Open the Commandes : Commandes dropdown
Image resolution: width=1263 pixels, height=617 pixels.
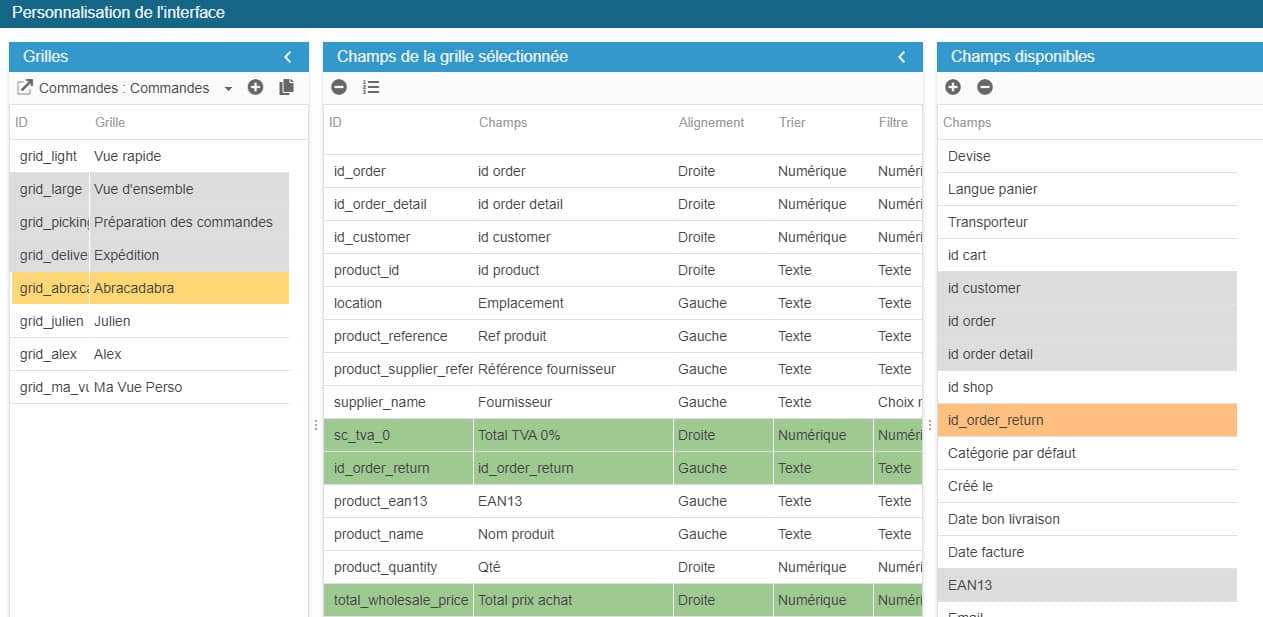228,89
